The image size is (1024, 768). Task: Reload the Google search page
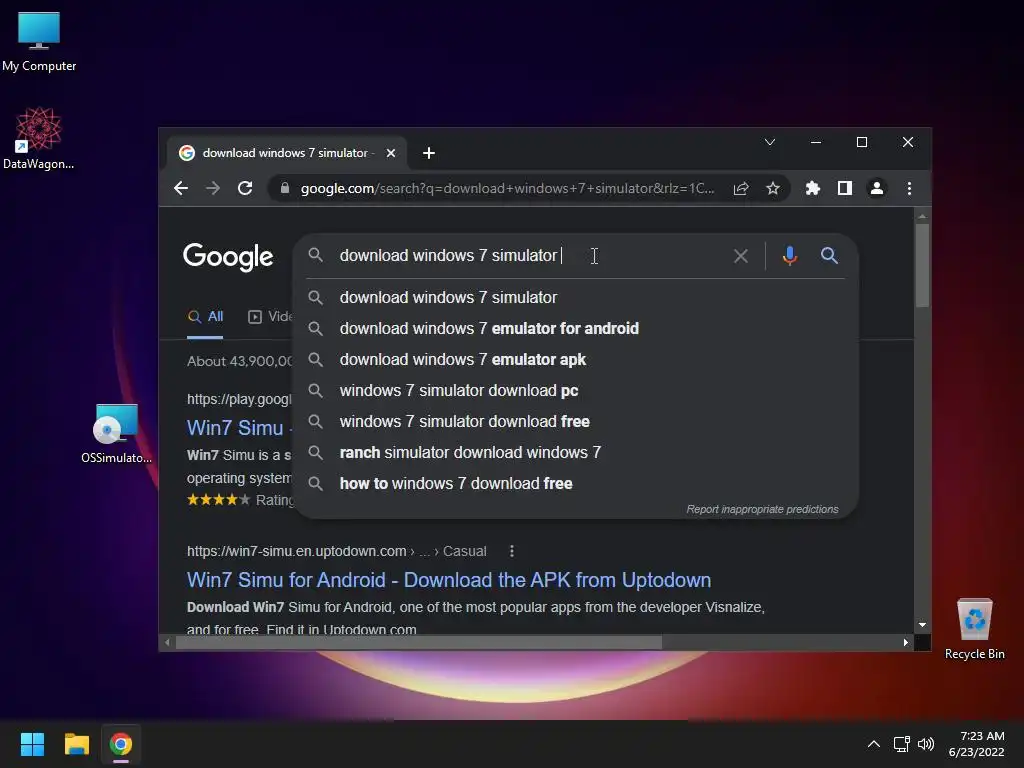point(245,189)
